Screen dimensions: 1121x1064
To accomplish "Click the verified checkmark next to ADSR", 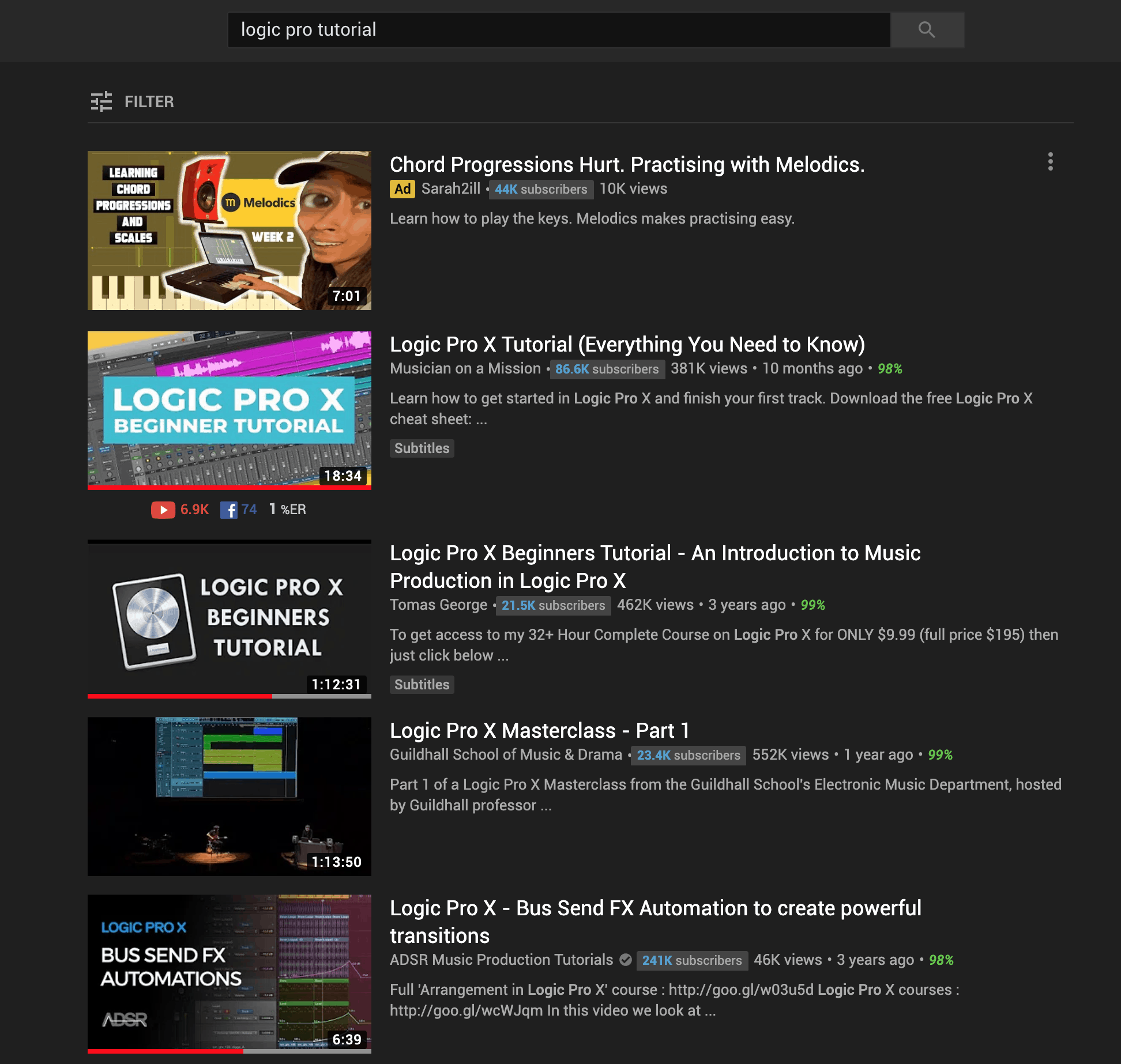I will [x=625, y=960].
